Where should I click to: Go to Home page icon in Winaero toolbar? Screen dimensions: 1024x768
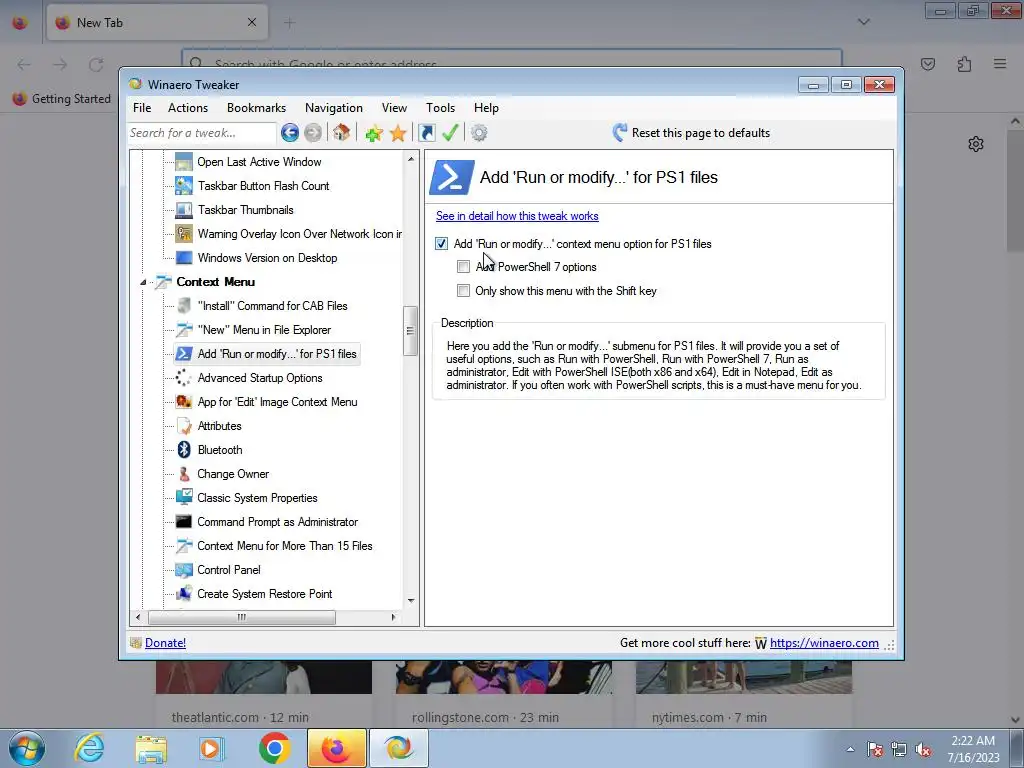click(x=341, y=133)
